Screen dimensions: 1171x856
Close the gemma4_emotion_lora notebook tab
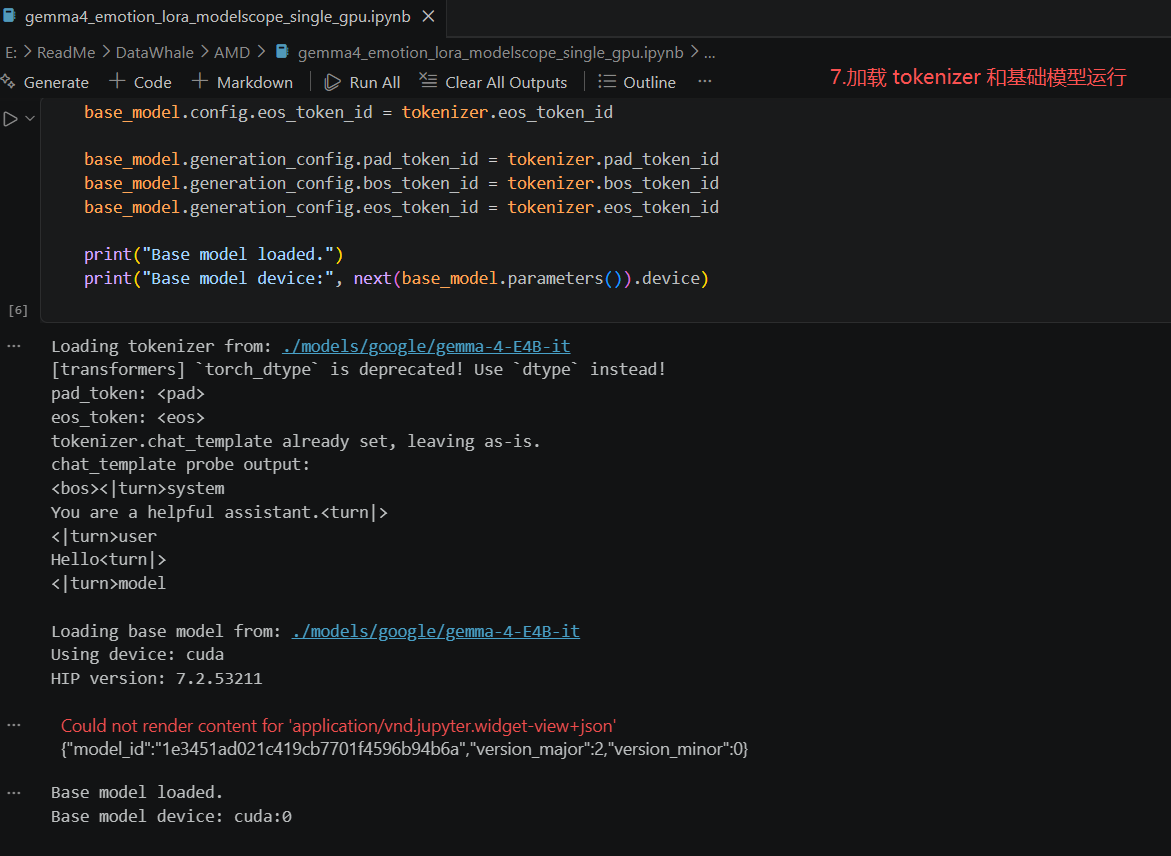pyautogui.click(x=429, y=16)
